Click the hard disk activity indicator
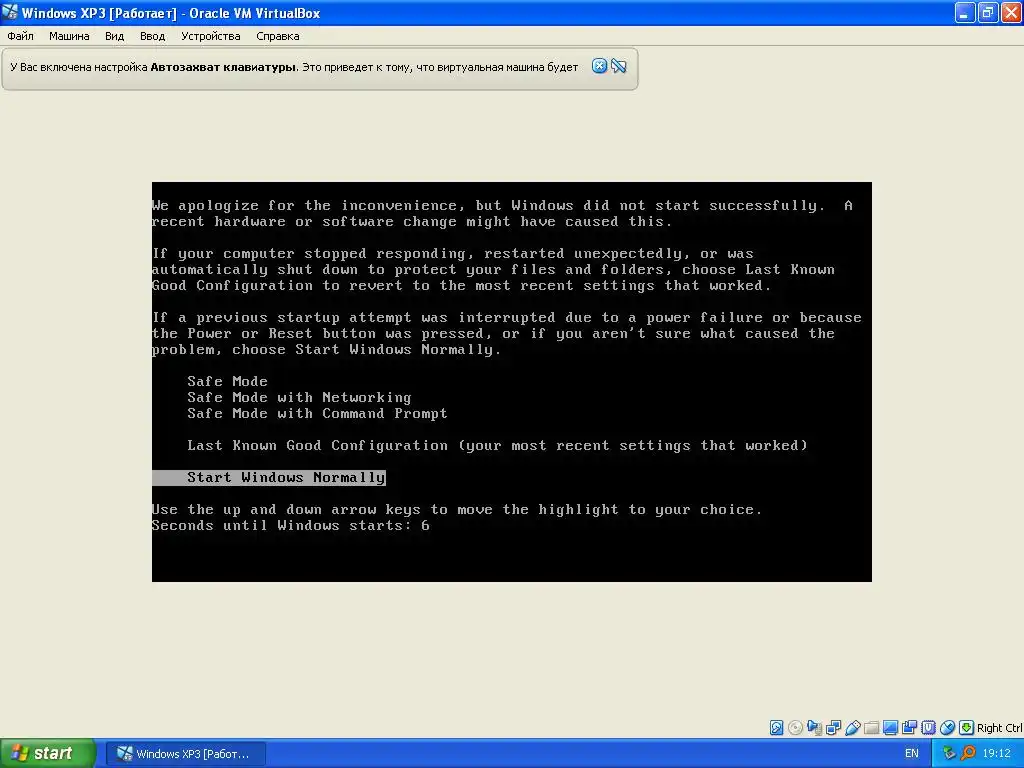The image size is (1024, 768). [776, 728]
